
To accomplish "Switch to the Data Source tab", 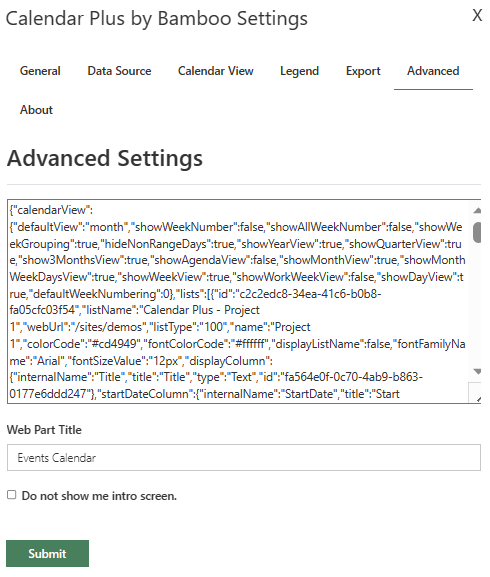I will pos(119,71).
